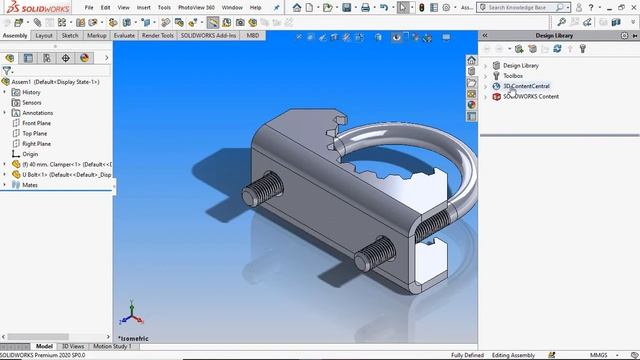
Task: Open File Properties icon next to the traffic light
Action: pos(434,7)
